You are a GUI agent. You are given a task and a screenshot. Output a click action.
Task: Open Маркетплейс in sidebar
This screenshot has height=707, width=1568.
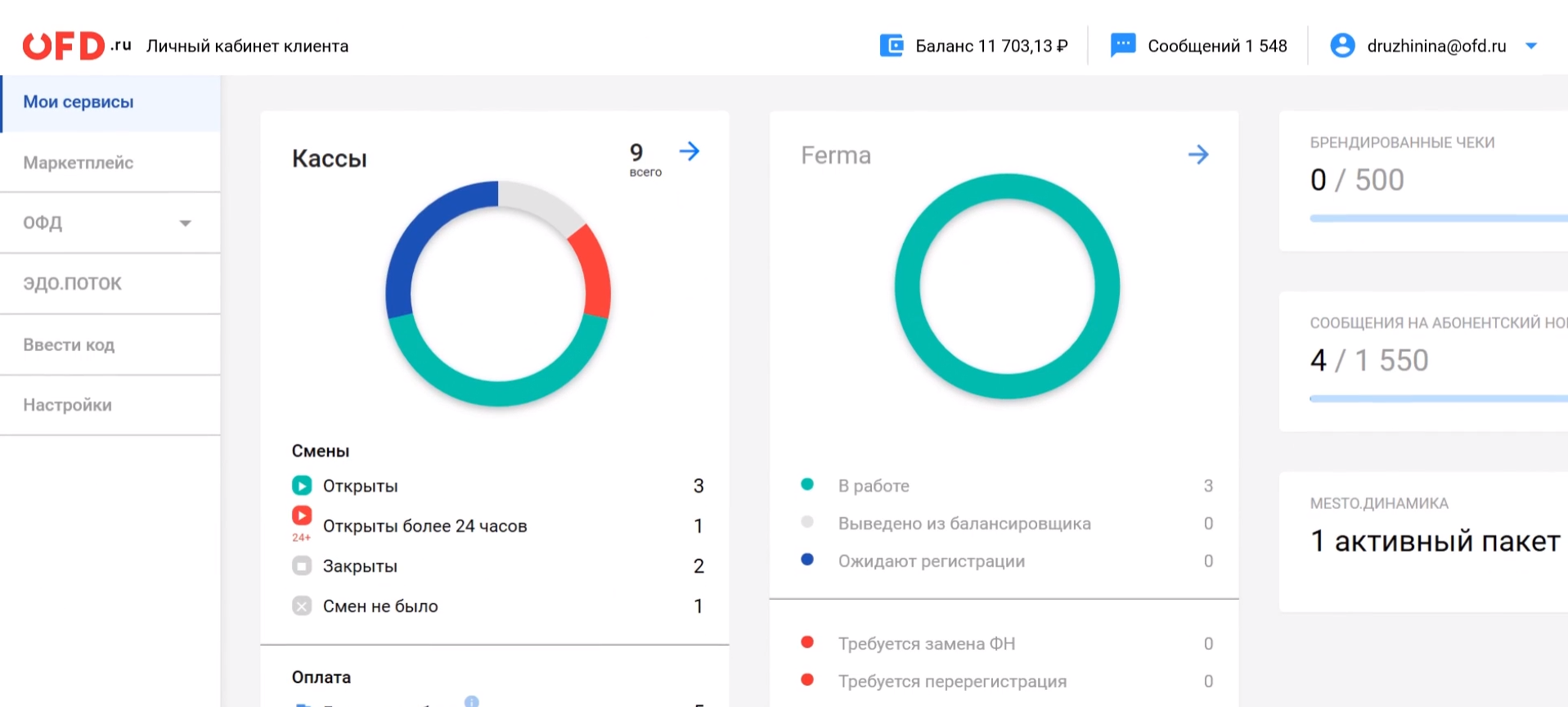pos(110,163)
